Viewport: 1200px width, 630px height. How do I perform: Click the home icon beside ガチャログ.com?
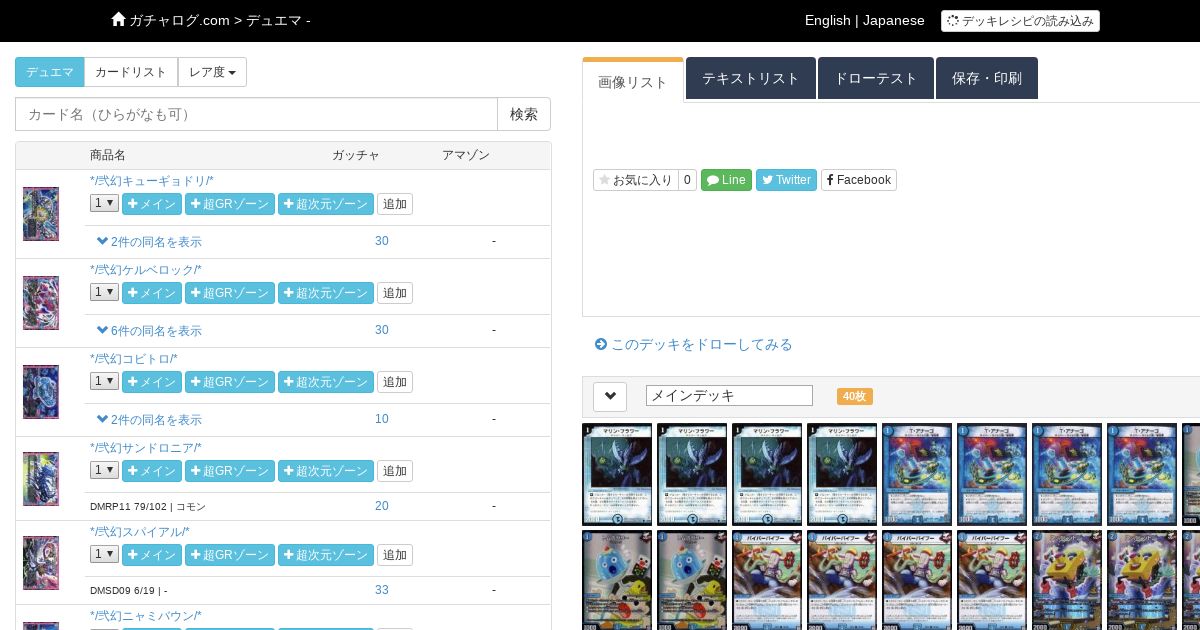[x=119, y=19]
